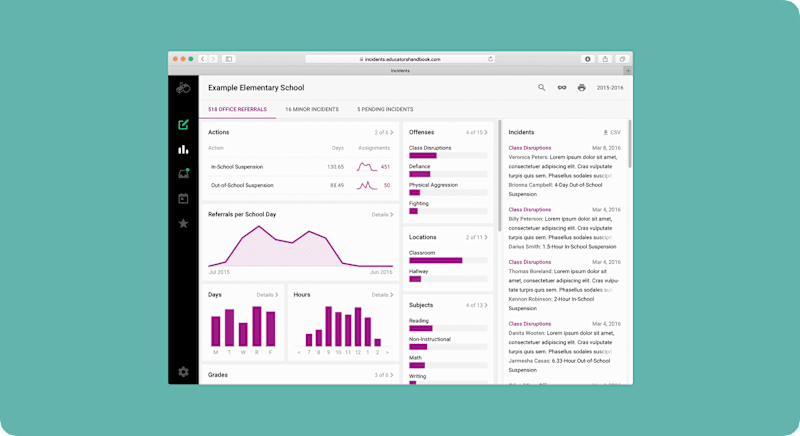Open the new incident (pencil) sidebar icon
Viewport: 800px width, 436px height.
tap(183, 124)
